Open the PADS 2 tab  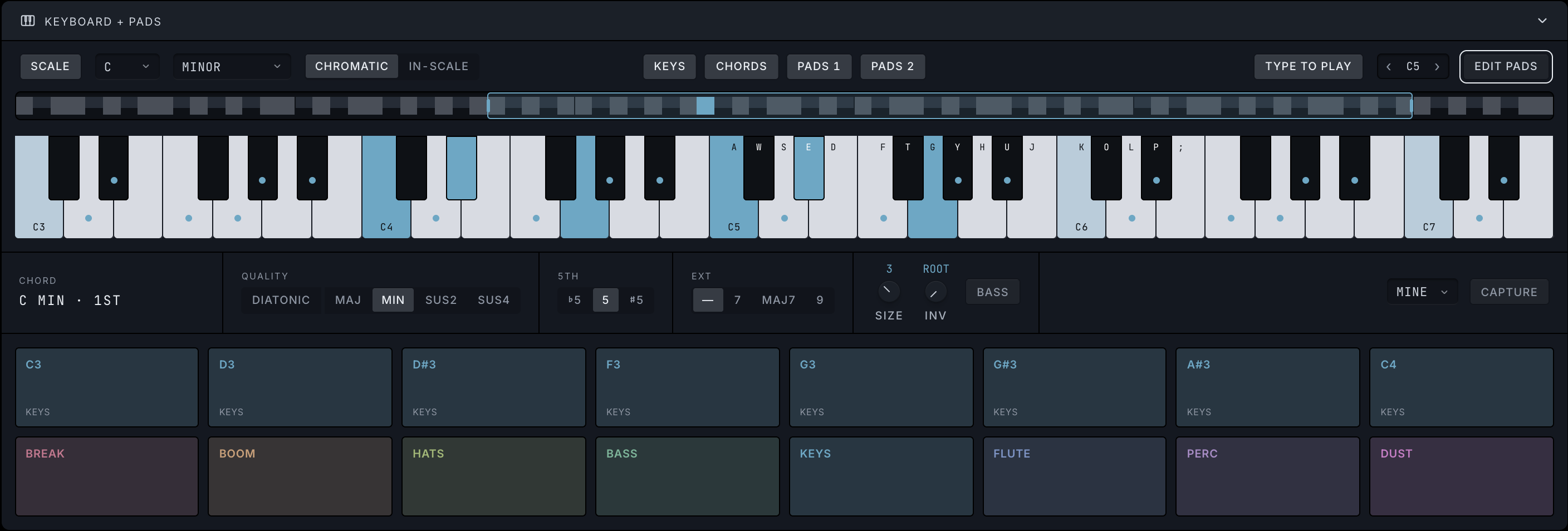[x=893, y=66]
